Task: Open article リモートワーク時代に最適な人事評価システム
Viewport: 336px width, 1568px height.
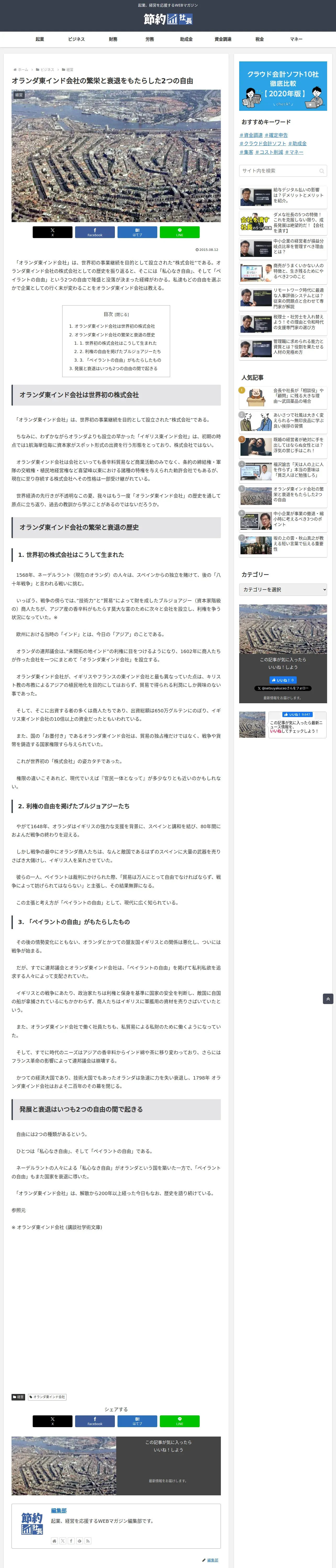Action: click(x=283, y=298)
